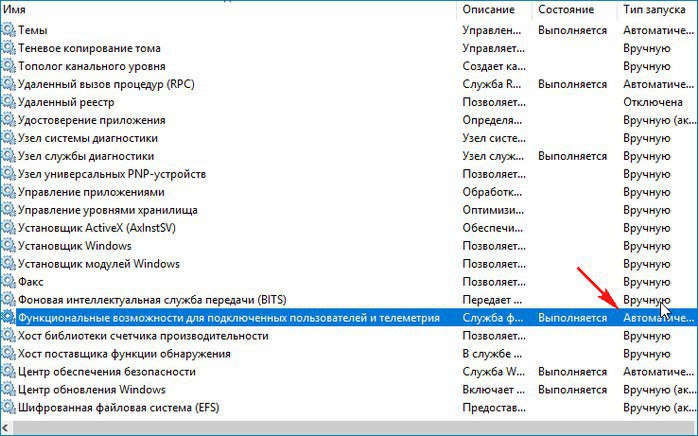Select the Узел системы диагностики service

pos(88,138)
